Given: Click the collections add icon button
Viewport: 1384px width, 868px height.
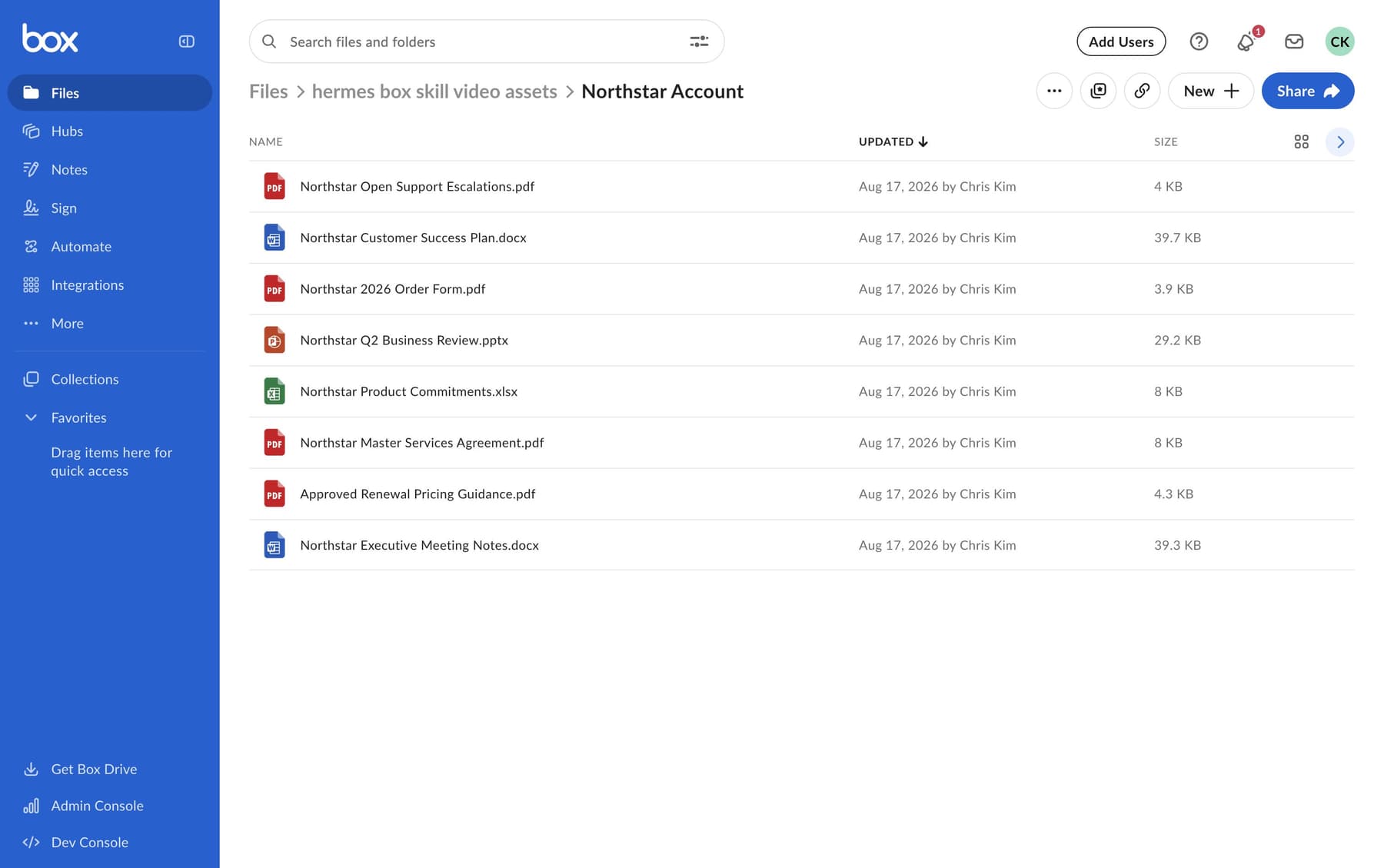Looking at the screenshot, I should click(1098, 91).
